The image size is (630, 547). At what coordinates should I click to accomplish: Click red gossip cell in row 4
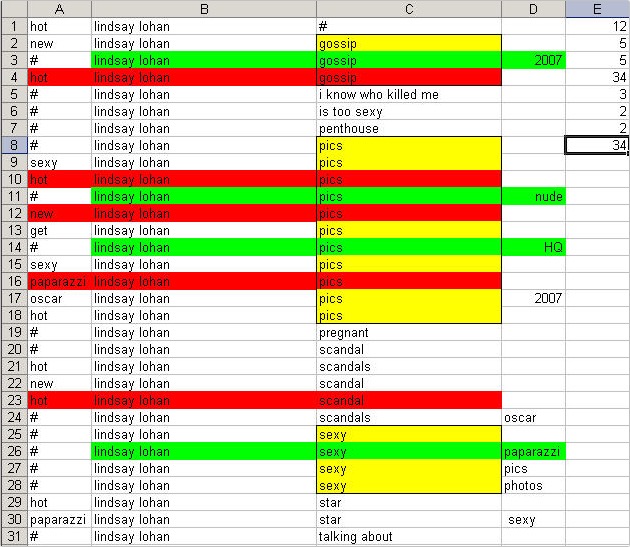pyautogui.click(x=409, y=77)
